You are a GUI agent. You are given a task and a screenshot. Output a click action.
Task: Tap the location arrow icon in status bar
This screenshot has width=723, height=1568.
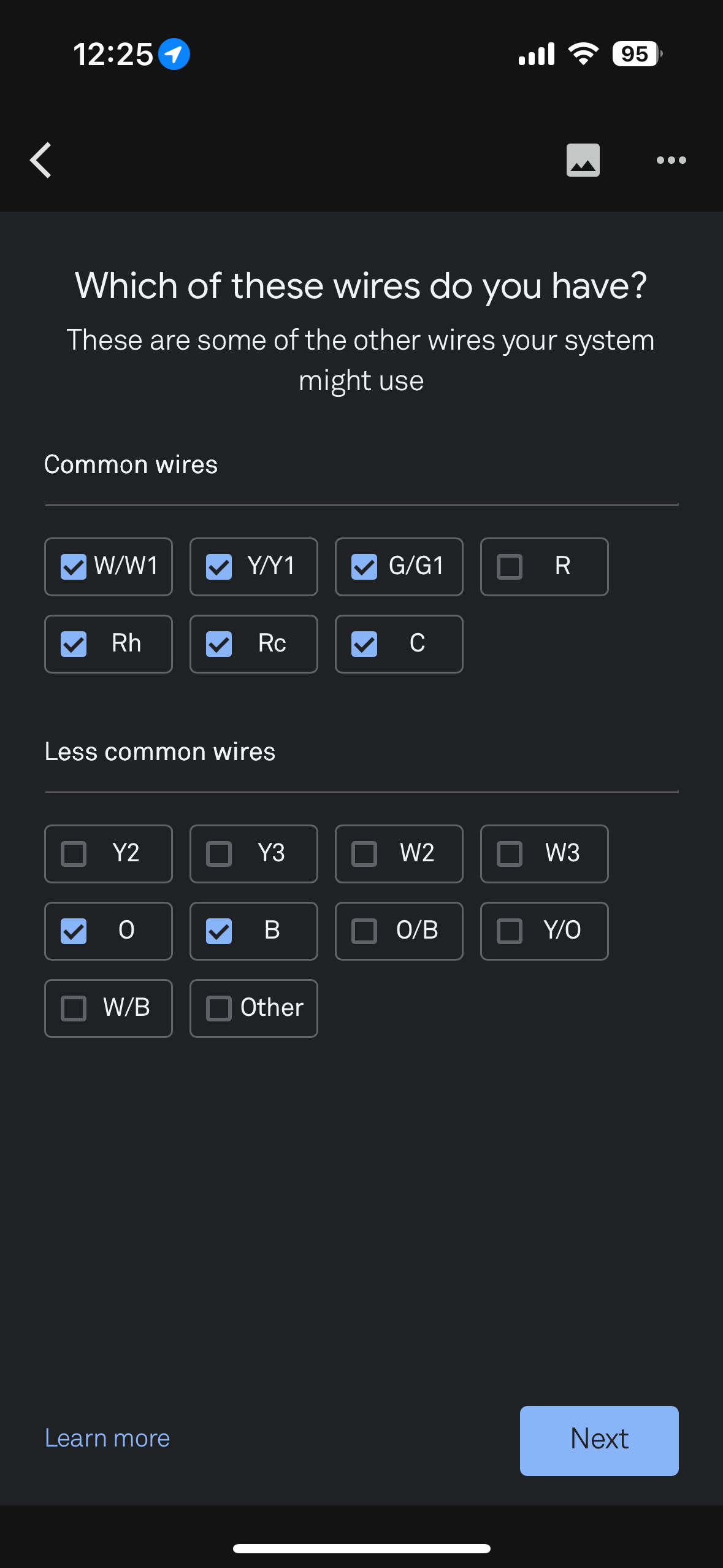click(174, 54)
